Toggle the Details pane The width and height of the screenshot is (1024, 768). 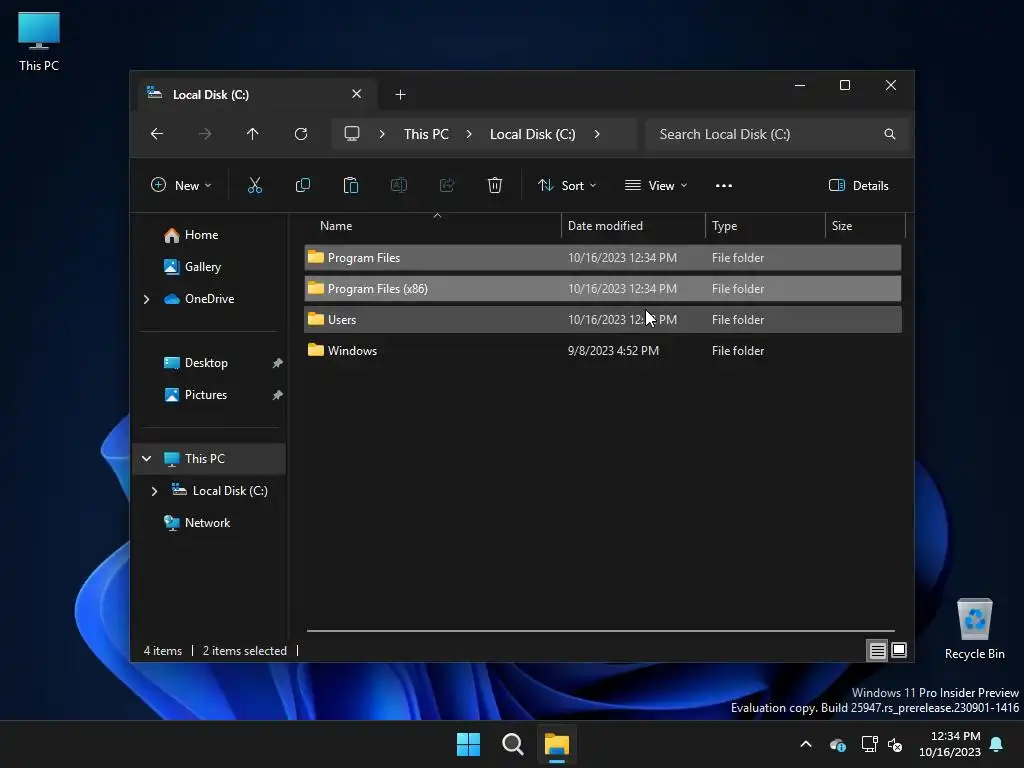[x=858, y=185]
